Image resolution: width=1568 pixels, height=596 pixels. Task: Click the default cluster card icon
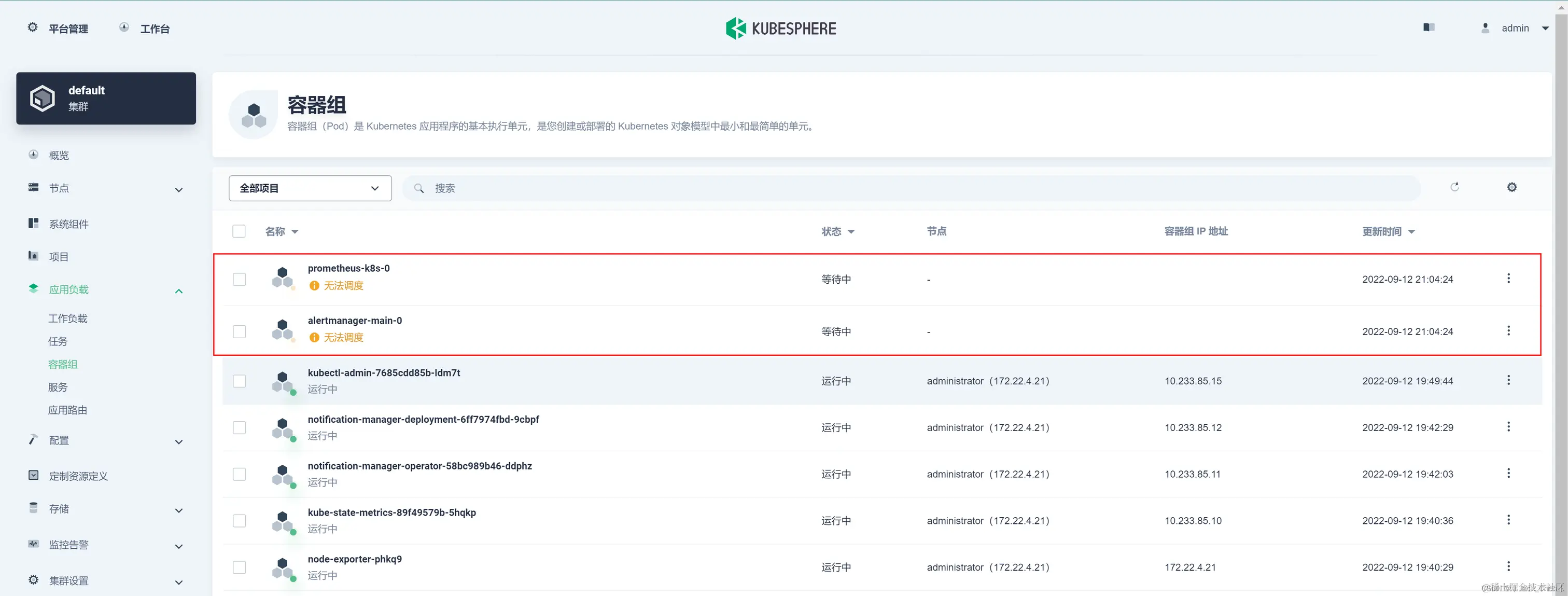43,98
